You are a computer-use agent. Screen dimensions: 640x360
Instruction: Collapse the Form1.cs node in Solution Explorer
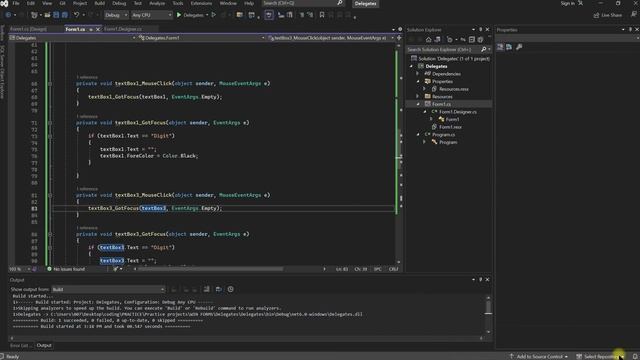[418, 104]
